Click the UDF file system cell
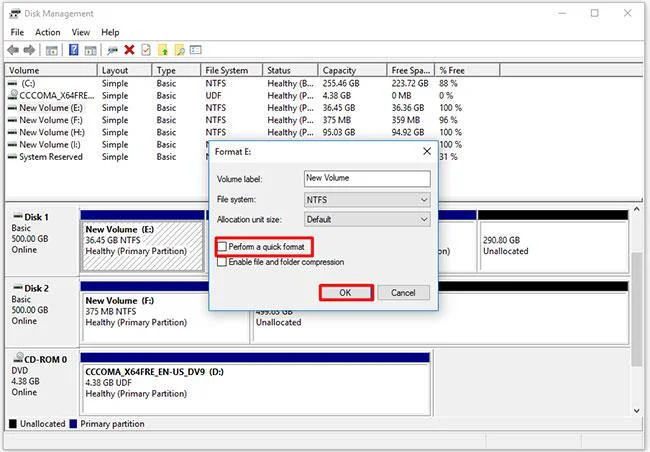Viewport: 650px width, 452px height. pos(214,96)
